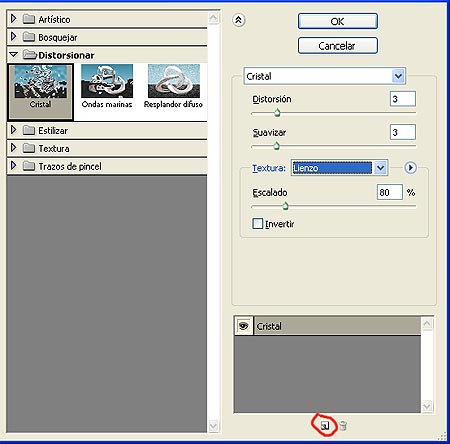
Task: Click the collapse gallery double-chevron button
Action: coord(238,20)
